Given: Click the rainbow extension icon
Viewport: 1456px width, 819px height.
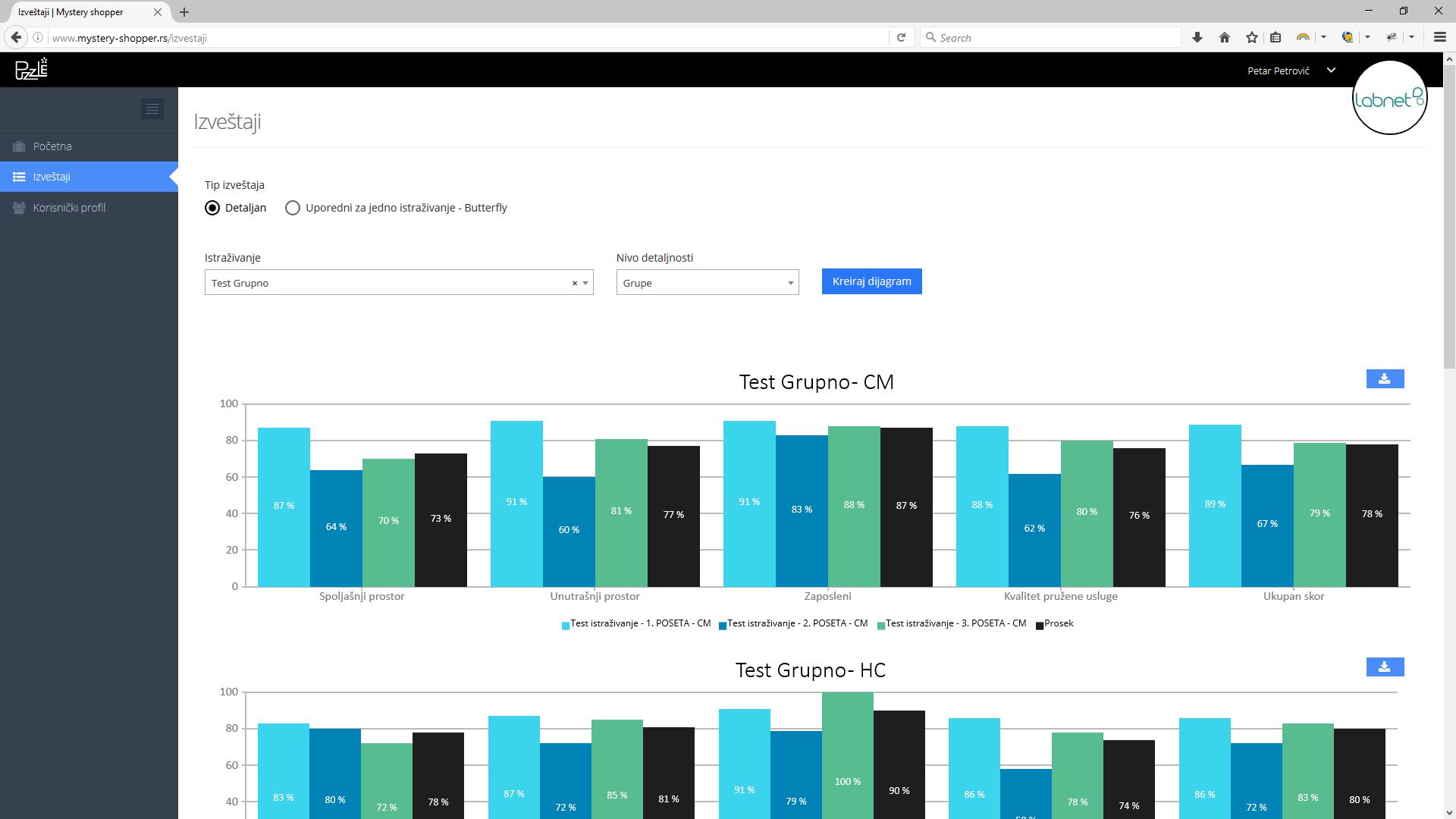Looking at the screenshot, I should [1303, 37].
